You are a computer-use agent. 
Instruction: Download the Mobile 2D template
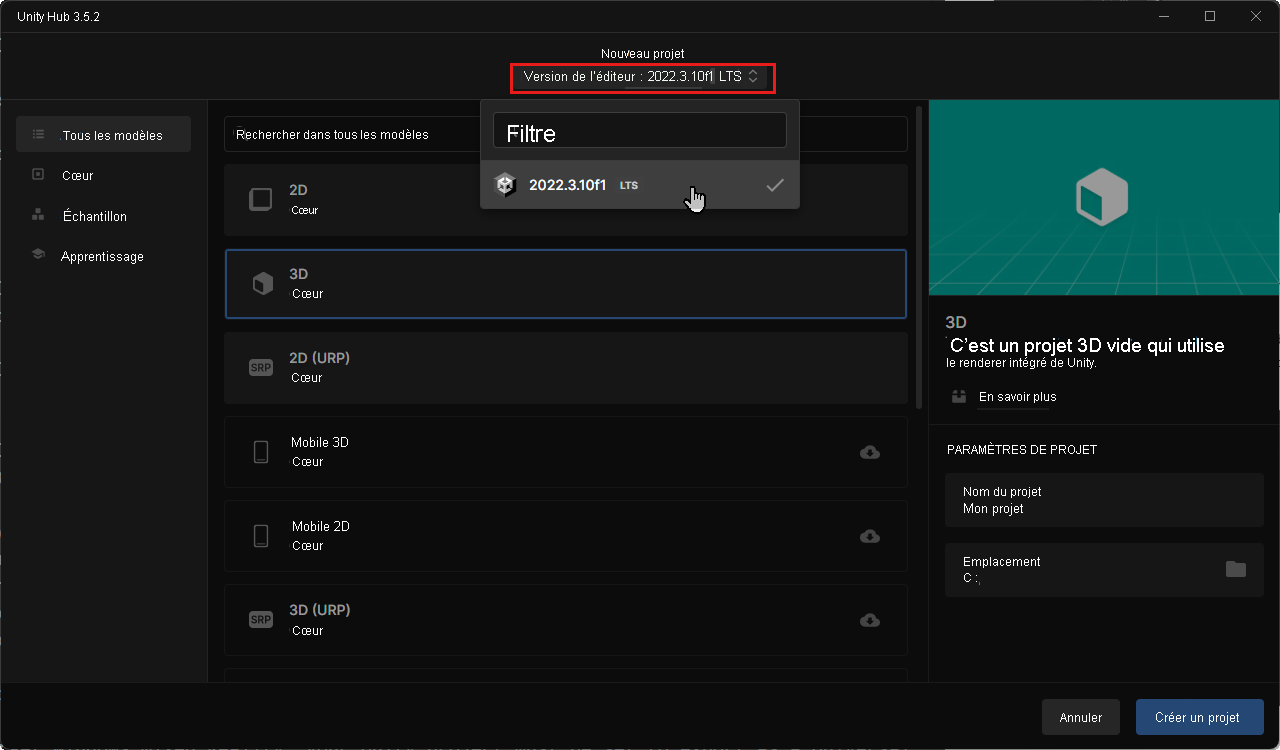coord(870,536)
